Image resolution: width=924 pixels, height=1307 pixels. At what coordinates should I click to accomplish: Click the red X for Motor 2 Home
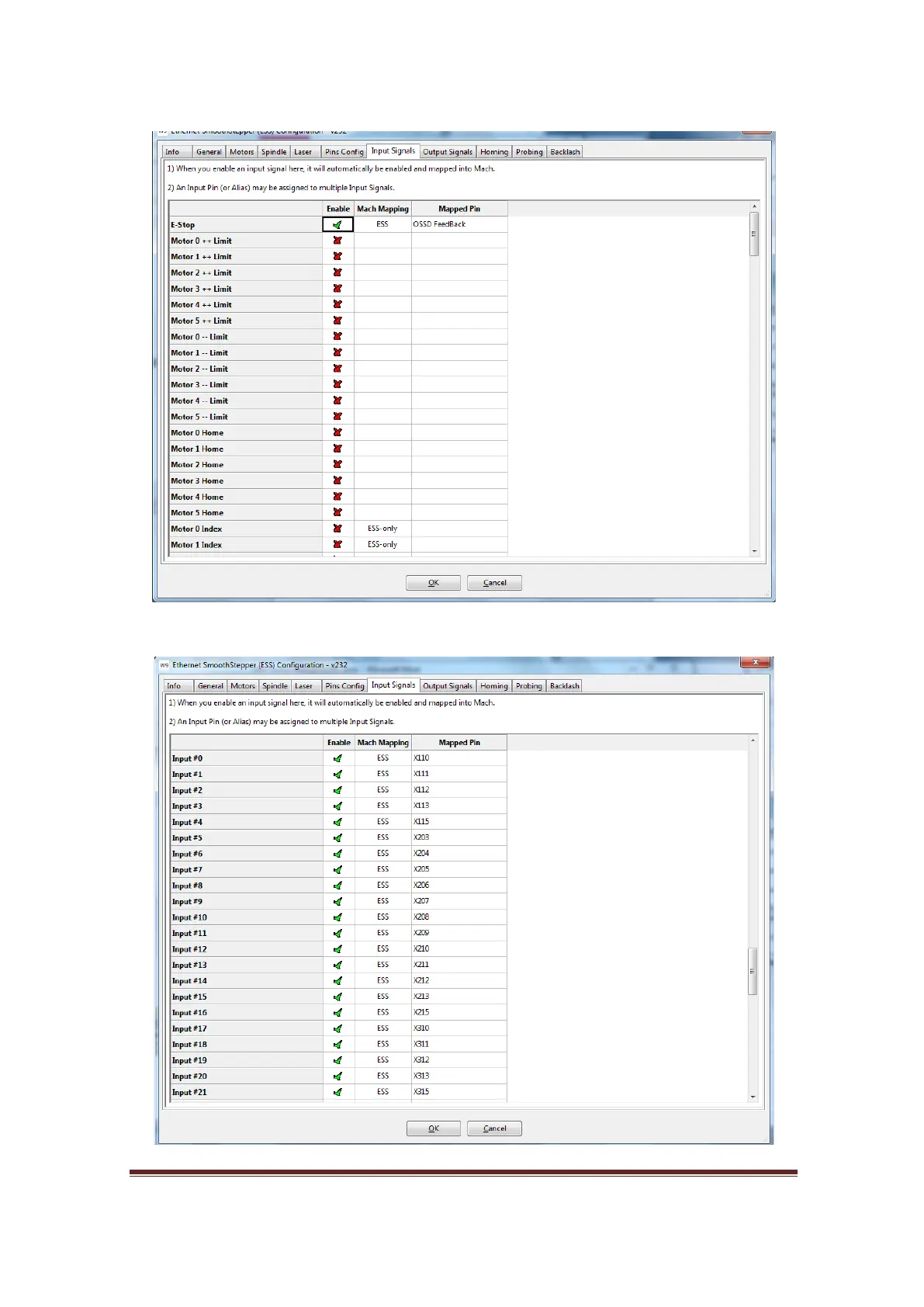(x=337, y=464)
